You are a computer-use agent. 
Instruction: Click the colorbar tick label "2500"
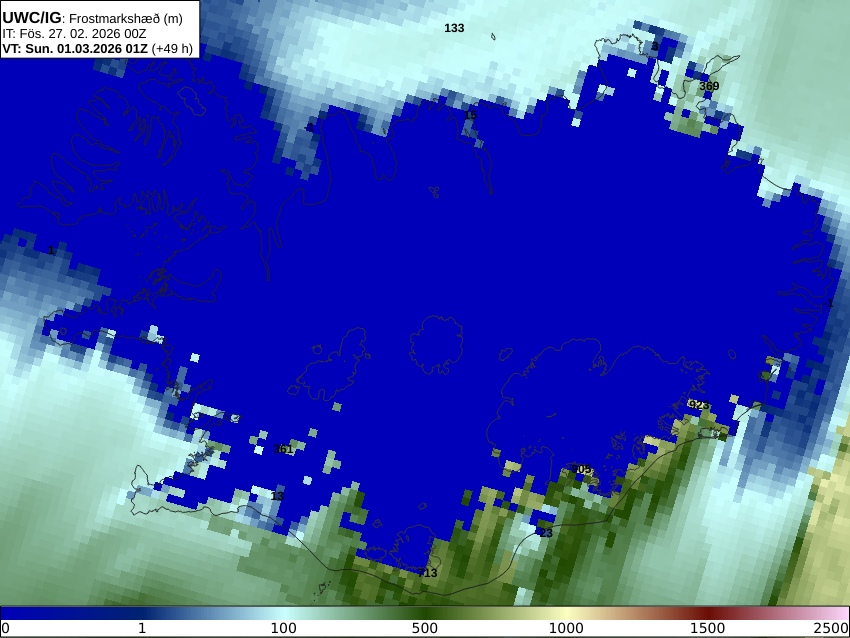(x=830, y=628)
